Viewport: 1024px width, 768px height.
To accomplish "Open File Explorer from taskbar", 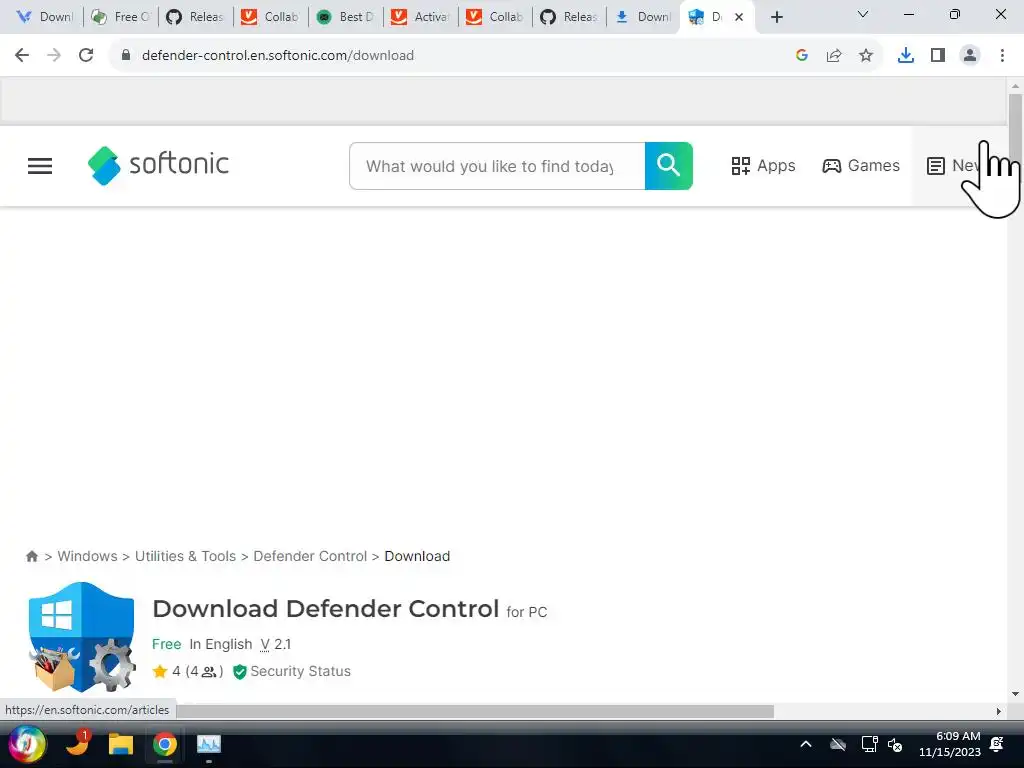I will (x=121, y=744).
